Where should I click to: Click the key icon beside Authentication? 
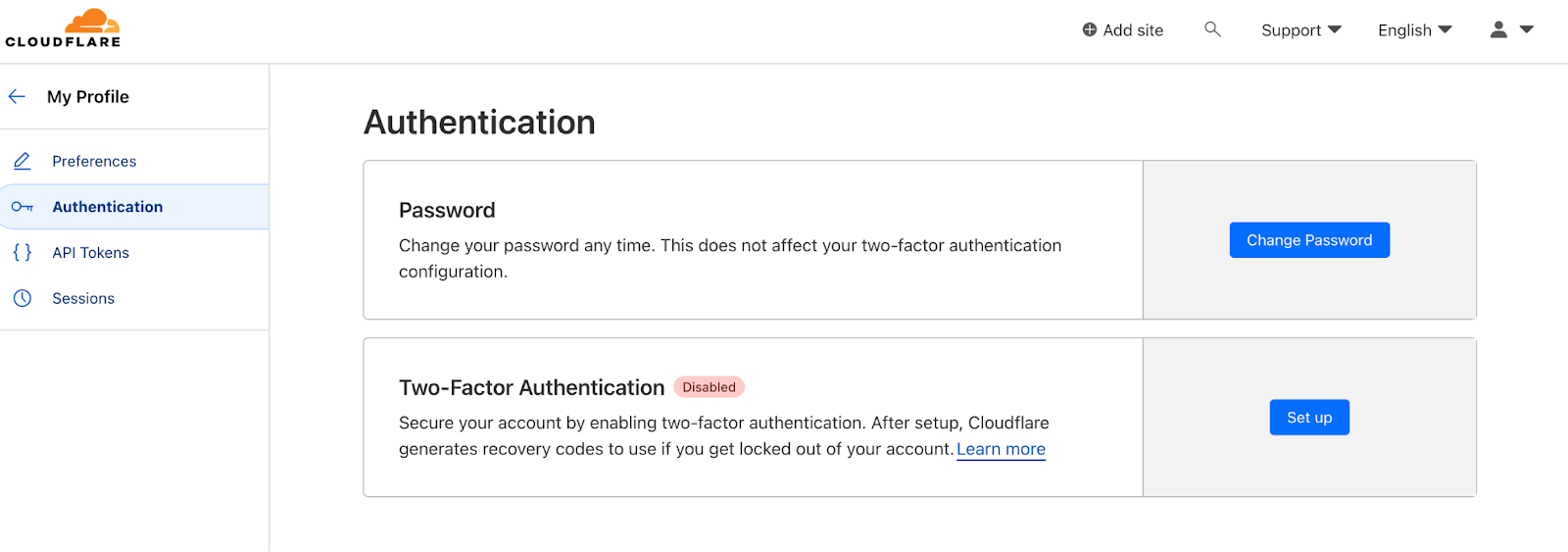pos(22,207)
